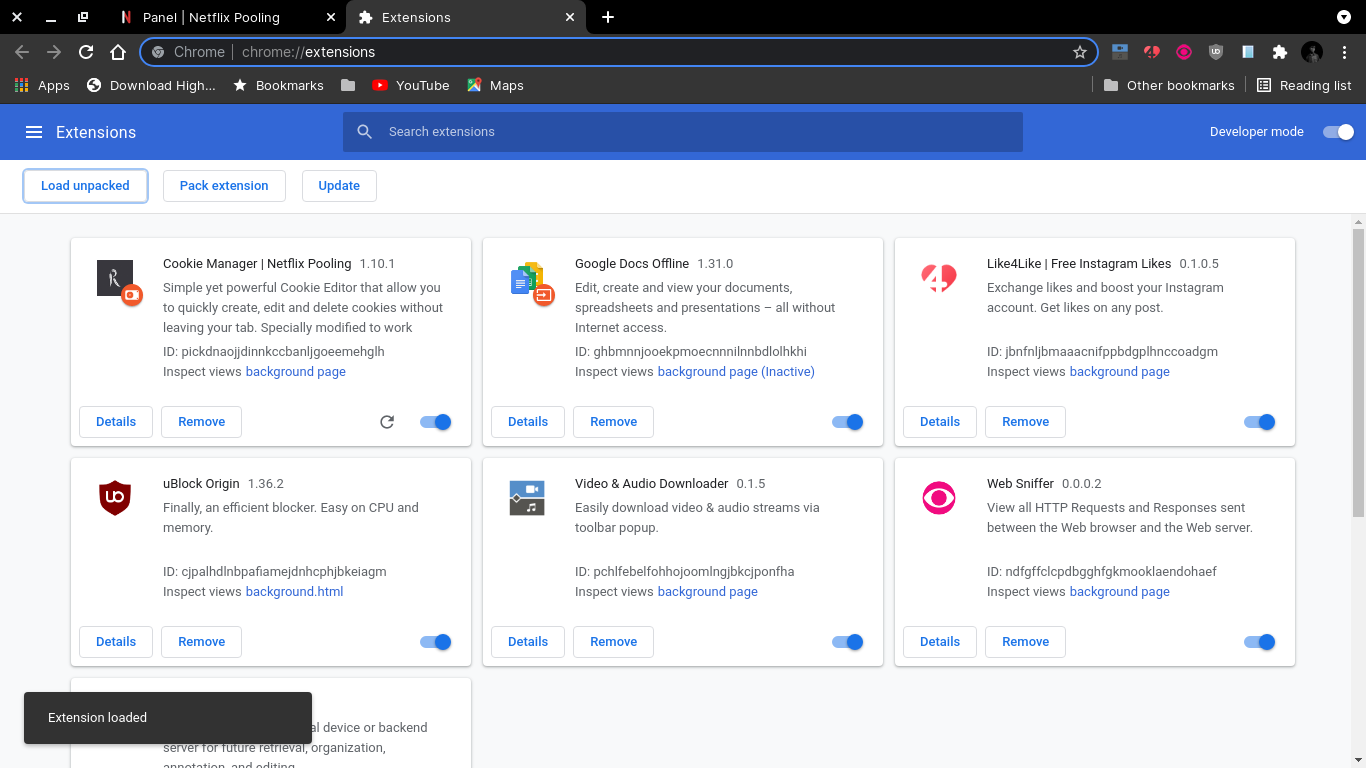Open the YouTube bookmark
Image resolution: width=1366 pixels, height=768 pixels.
coord(410,85)
